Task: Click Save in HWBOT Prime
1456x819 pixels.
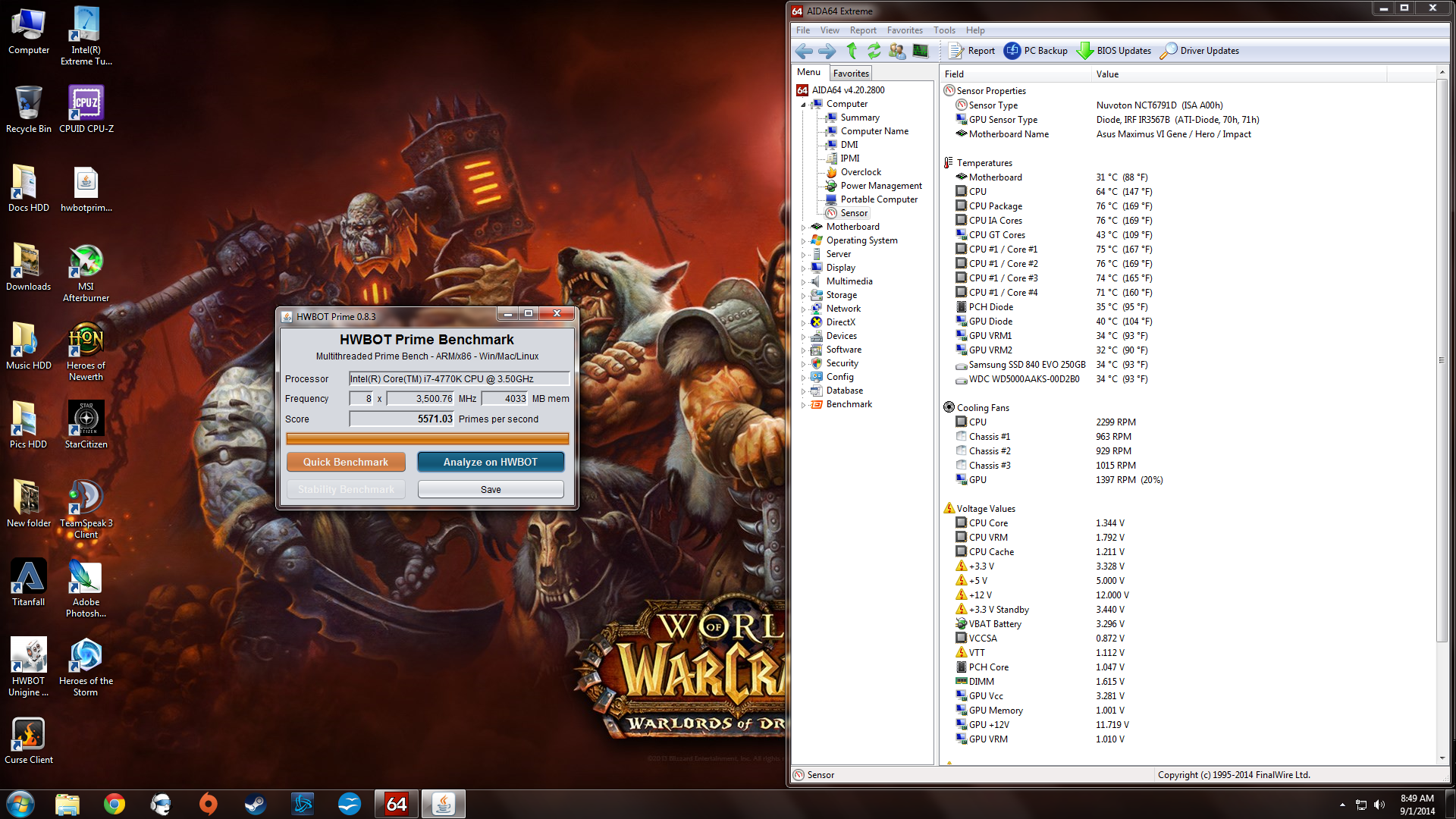Action: point(491,489)
